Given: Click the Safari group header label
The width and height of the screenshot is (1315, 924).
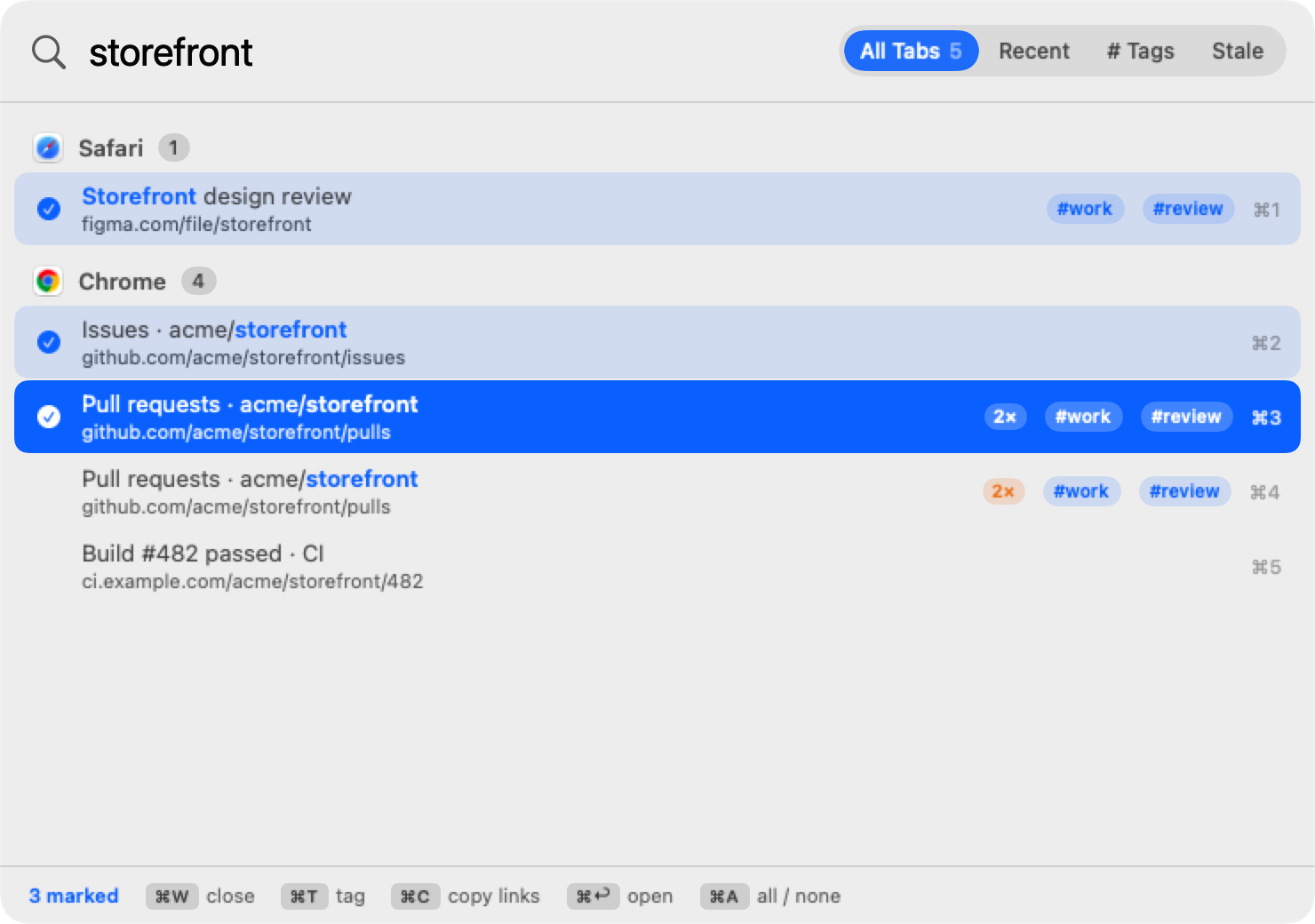Looking at the screenshot, I should pyautogui.click(x=111, y=147).
